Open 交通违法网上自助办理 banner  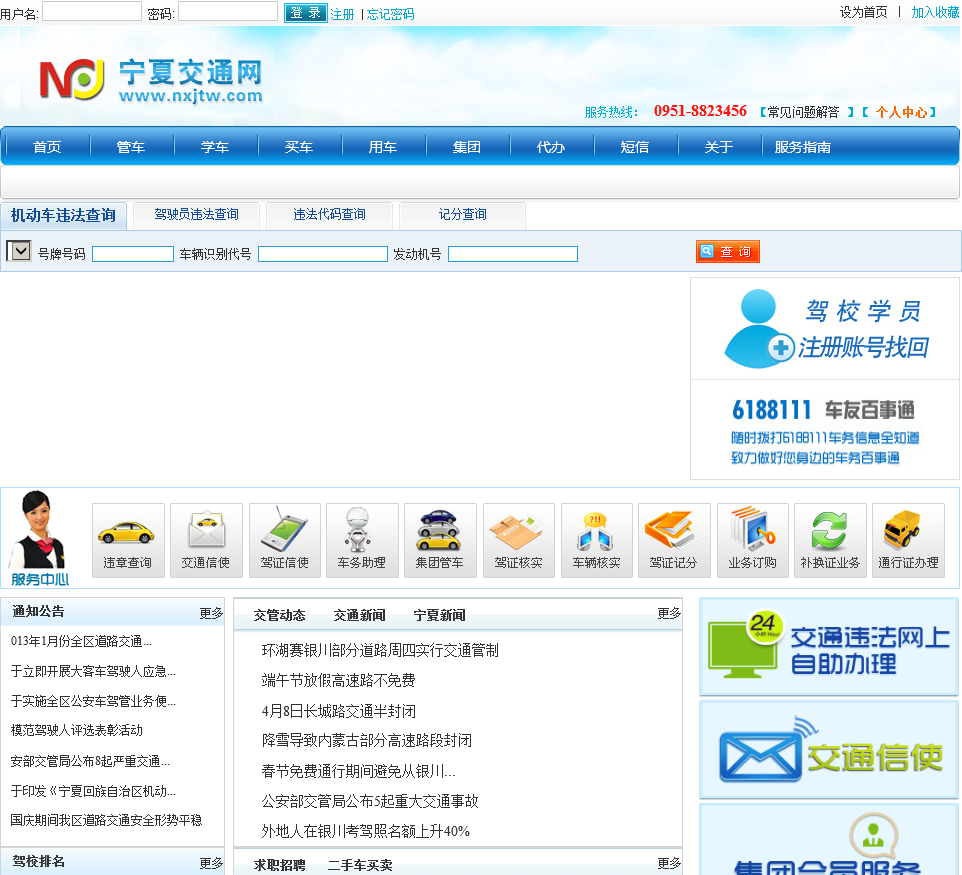829,646
